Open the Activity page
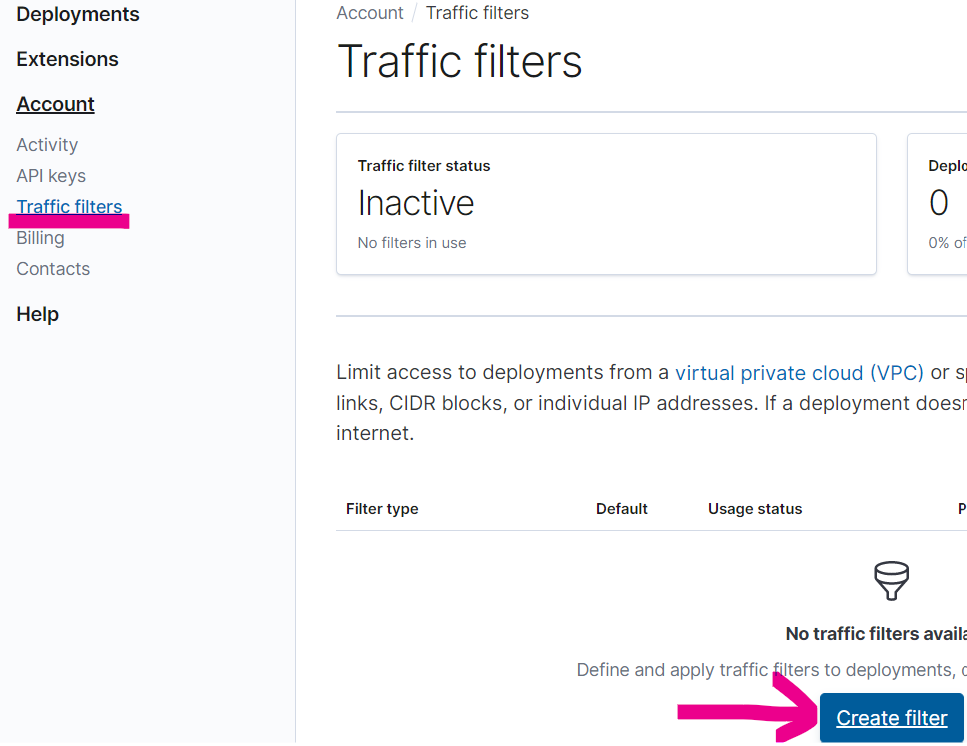Viewport: 967px width, 746px height. coord(47,145)
